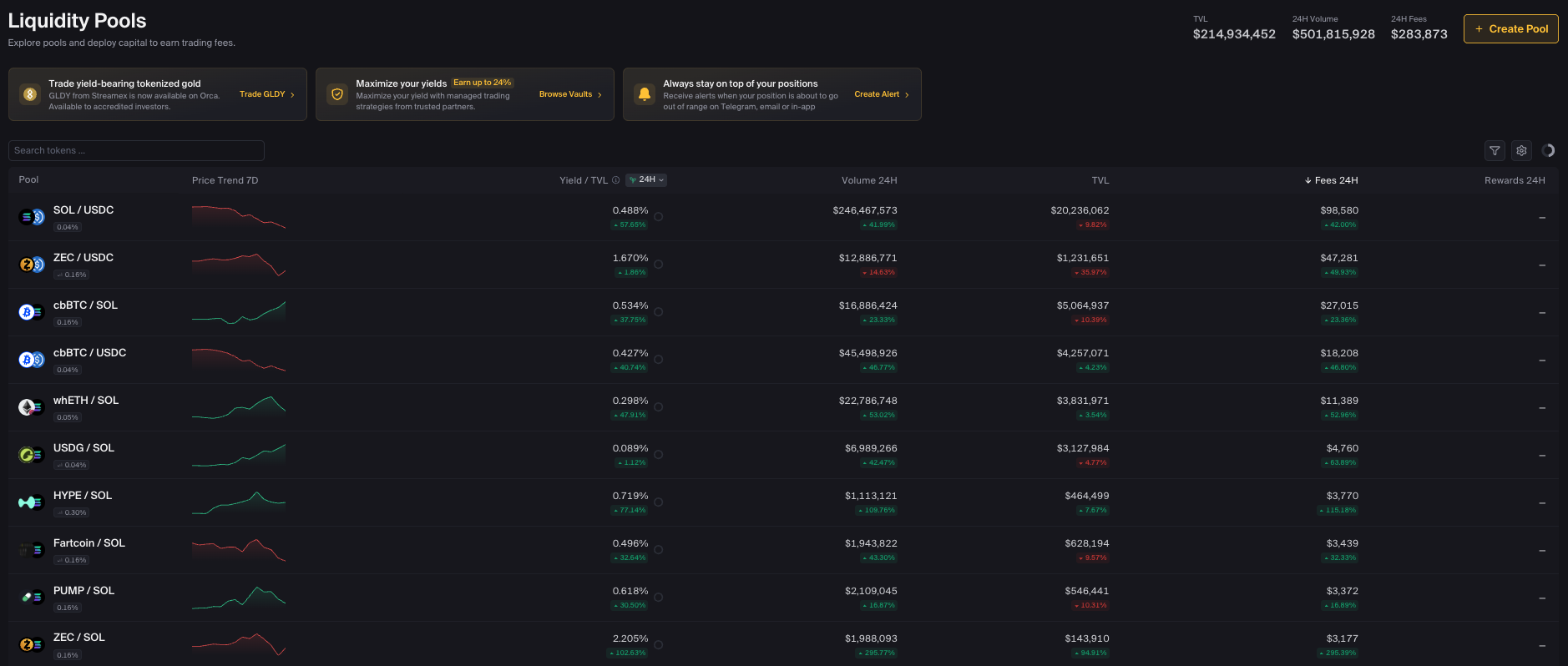Click the ZEC / SOL token pair icon
The height and width of the screenshot is (666, 1568).
pyautogui.click(x=32, y=644)
